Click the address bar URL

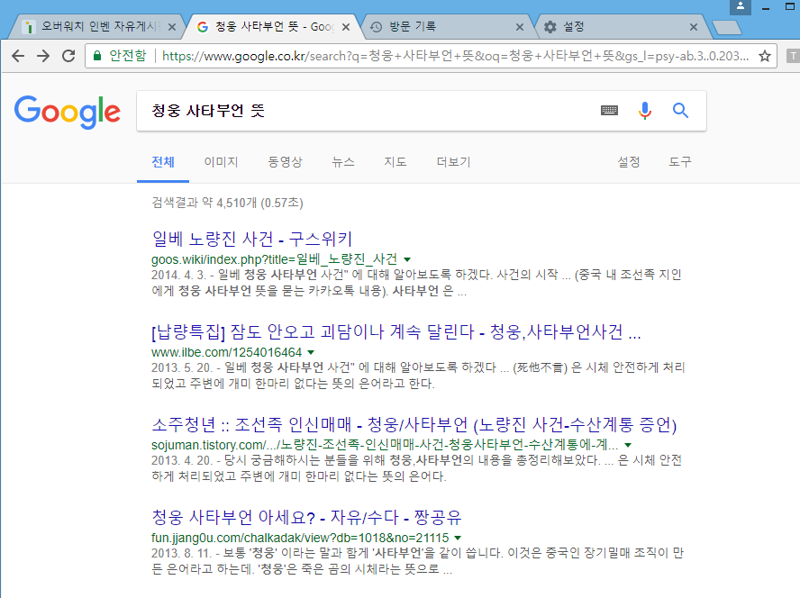click(455, 56)
